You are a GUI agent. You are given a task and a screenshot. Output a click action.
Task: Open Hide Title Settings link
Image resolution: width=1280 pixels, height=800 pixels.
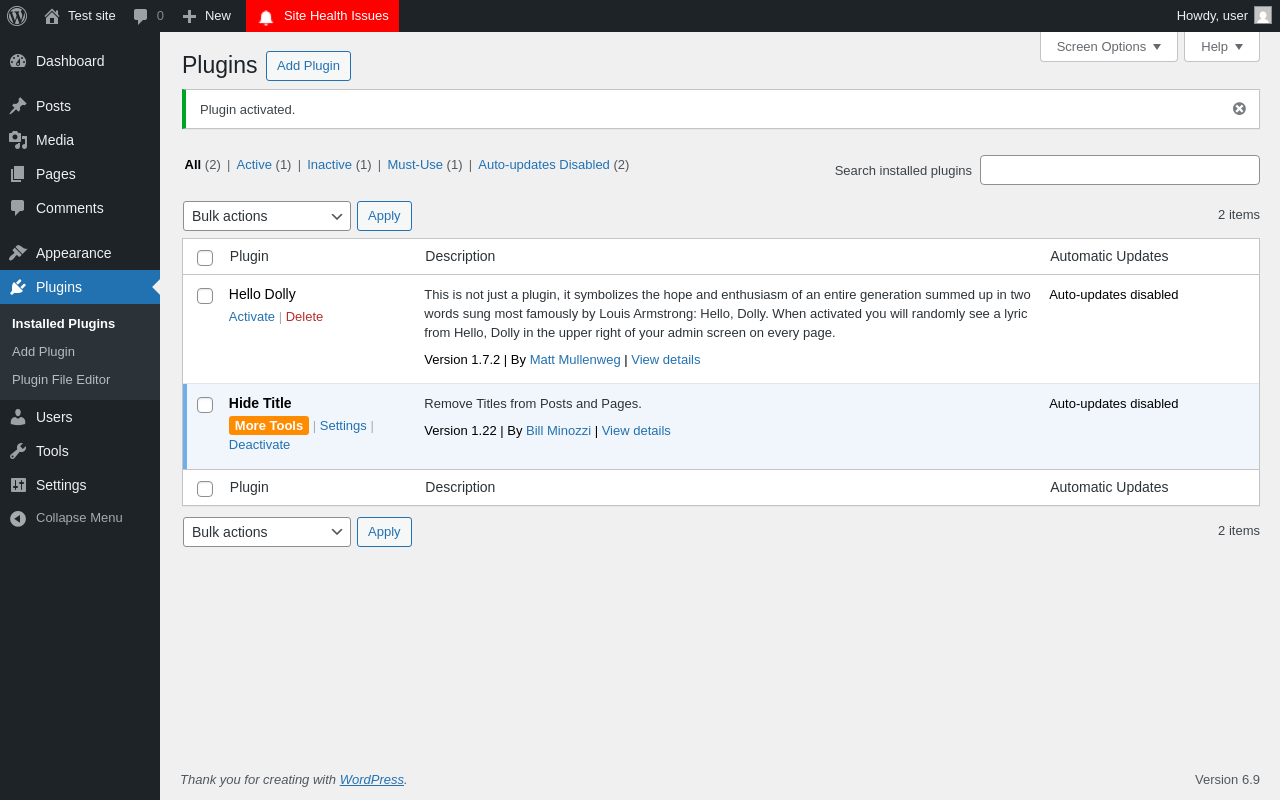343,426
